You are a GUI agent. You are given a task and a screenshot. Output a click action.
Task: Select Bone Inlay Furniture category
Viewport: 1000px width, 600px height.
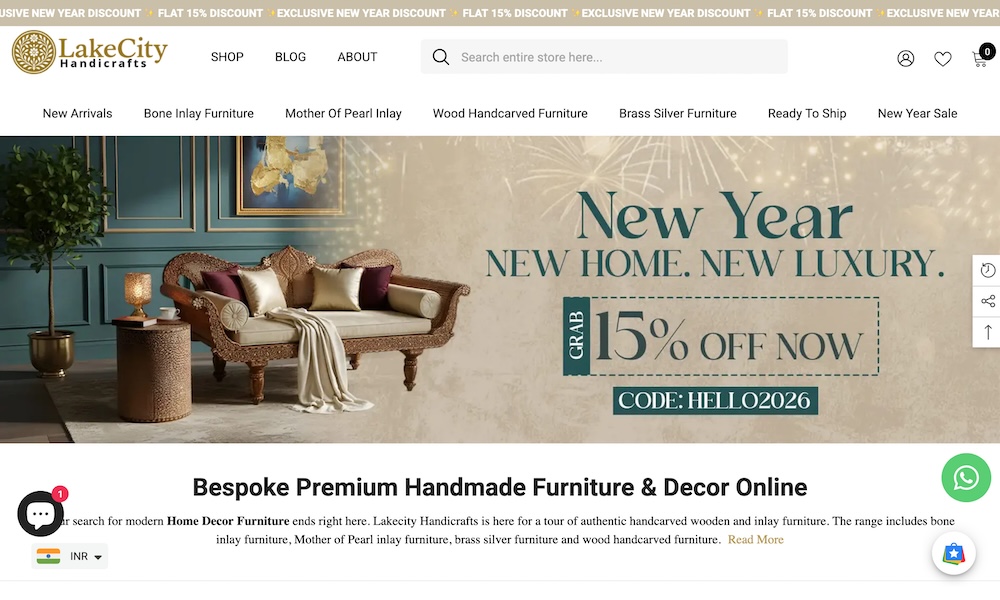tap(198, 113)
